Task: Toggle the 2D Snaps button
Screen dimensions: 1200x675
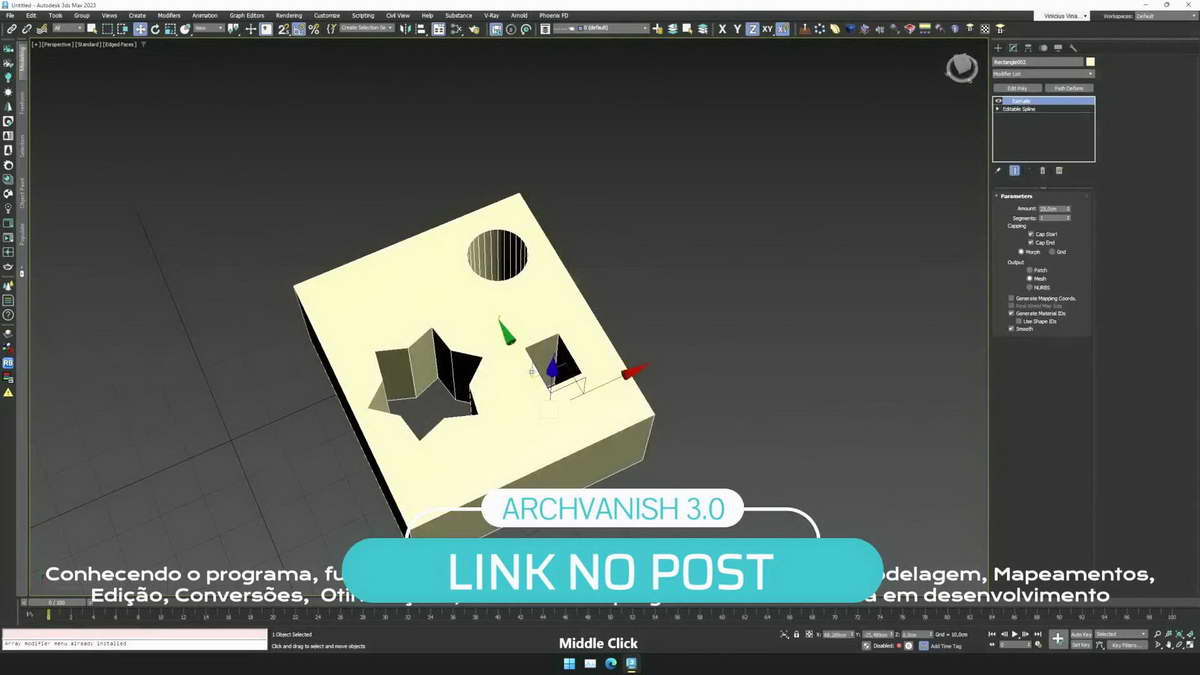Action: pyautogui.click(x=283, y=29)
